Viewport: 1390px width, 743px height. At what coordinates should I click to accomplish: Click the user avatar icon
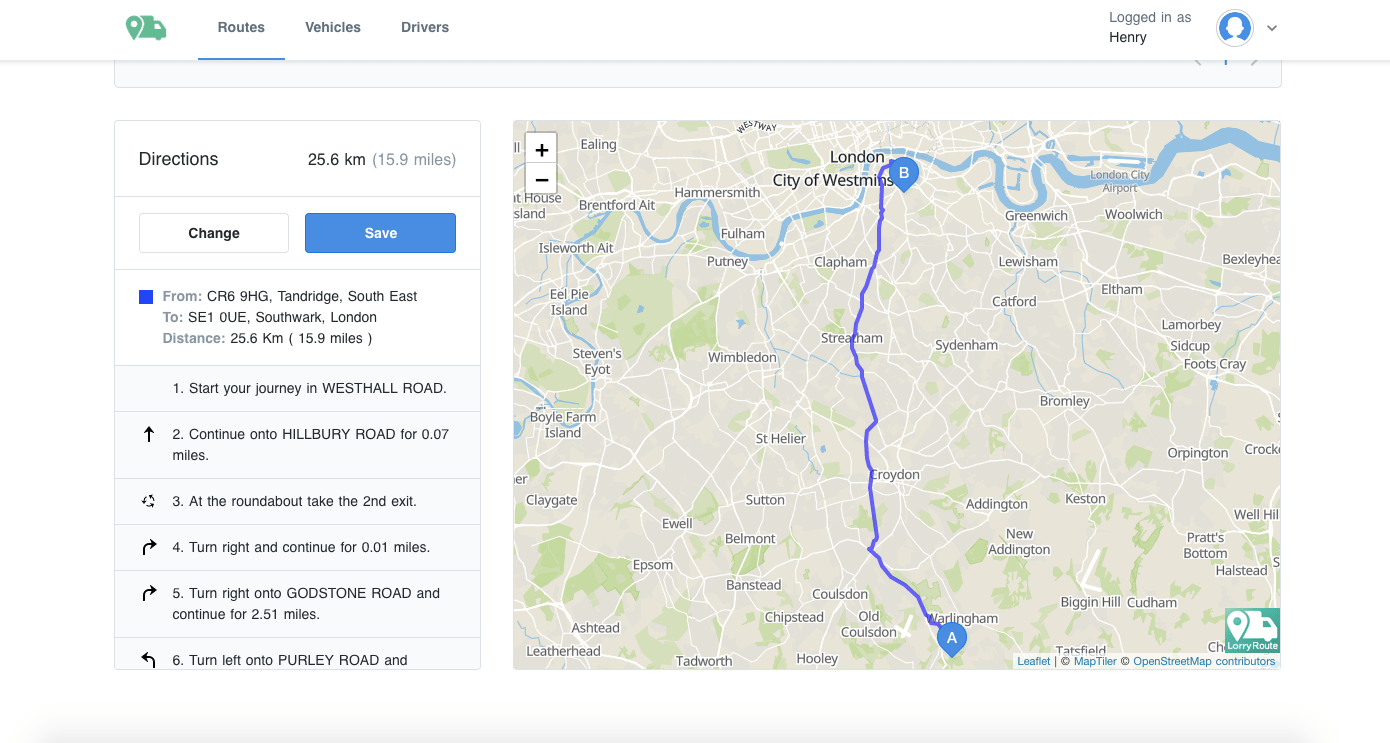click(x=1235, y=28)
